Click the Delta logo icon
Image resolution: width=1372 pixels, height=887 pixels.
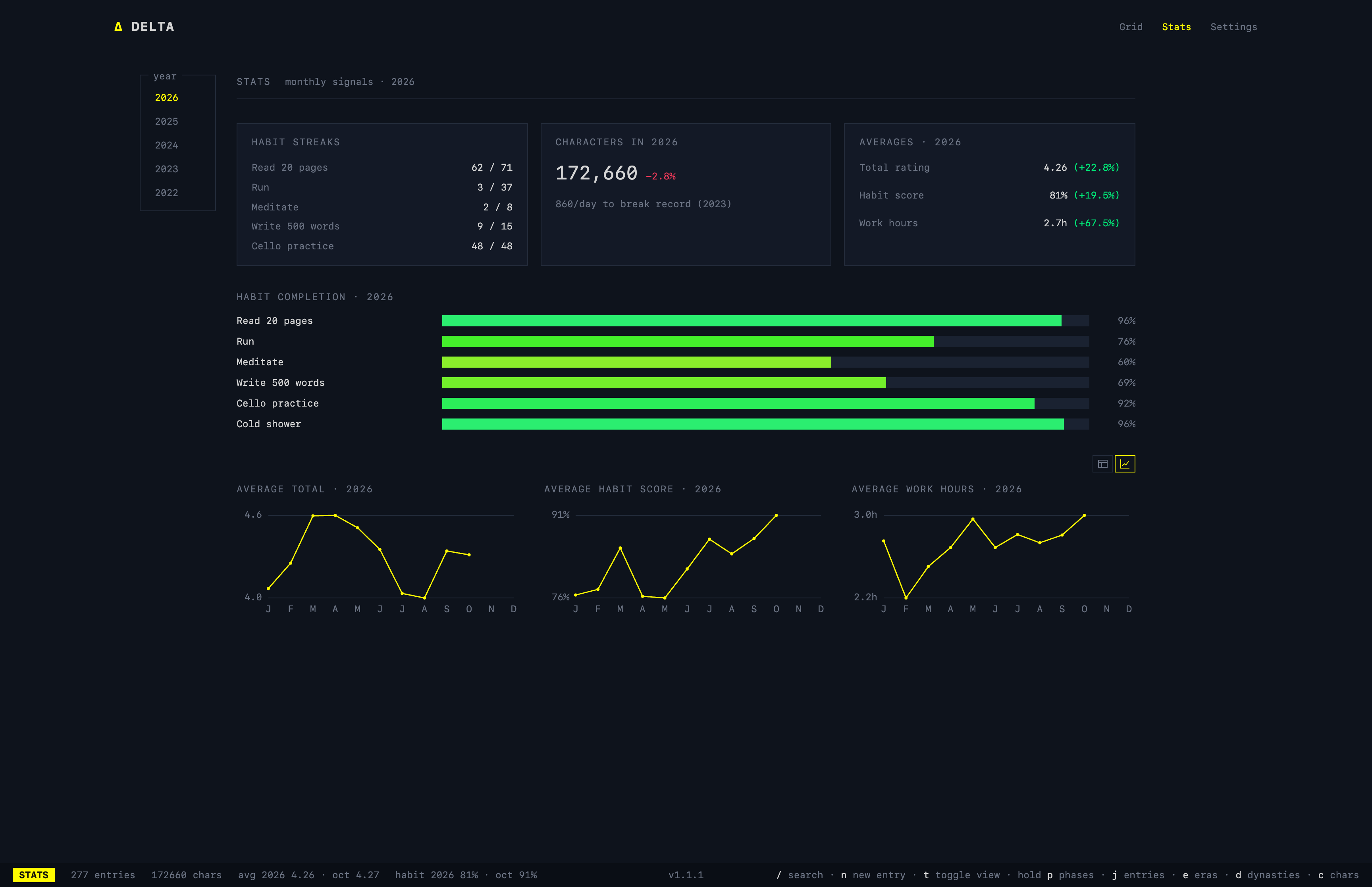pos(118,27)
